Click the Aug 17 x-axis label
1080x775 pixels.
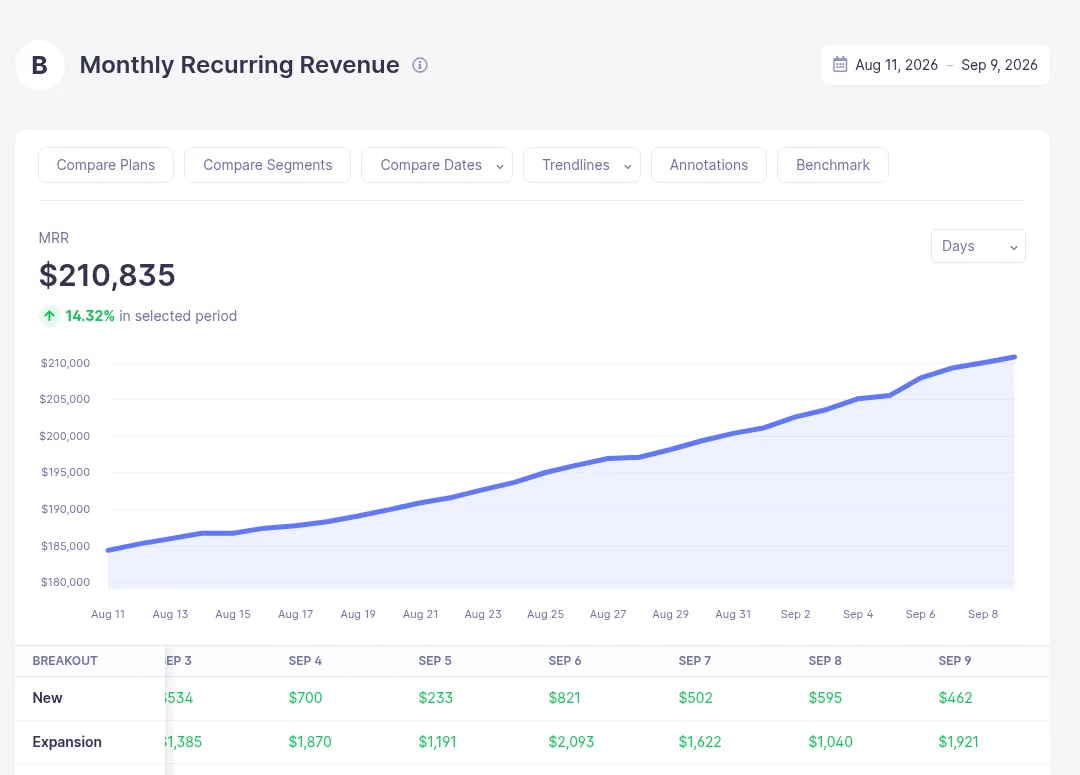tap(295, 614)
